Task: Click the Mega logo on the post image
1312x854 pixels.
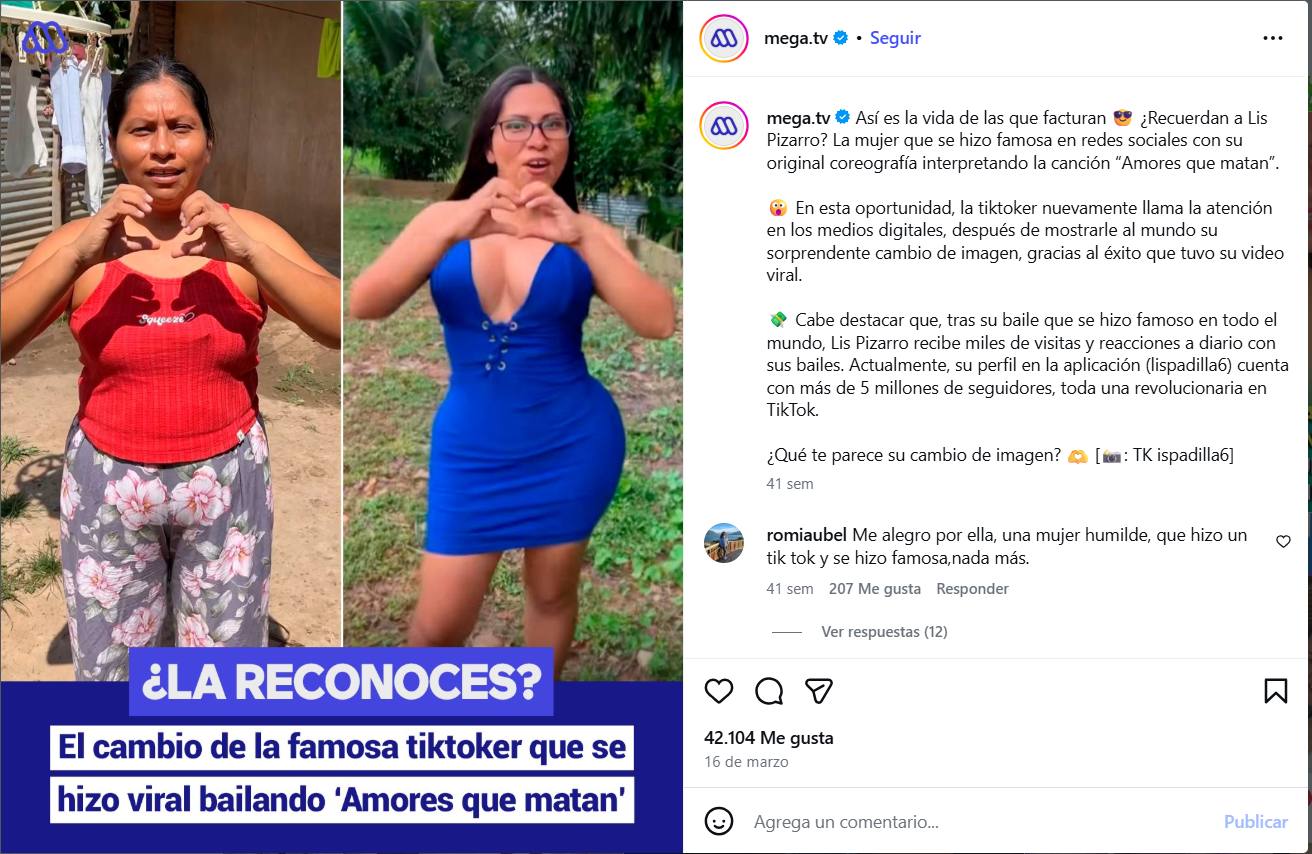Action: 46,38
